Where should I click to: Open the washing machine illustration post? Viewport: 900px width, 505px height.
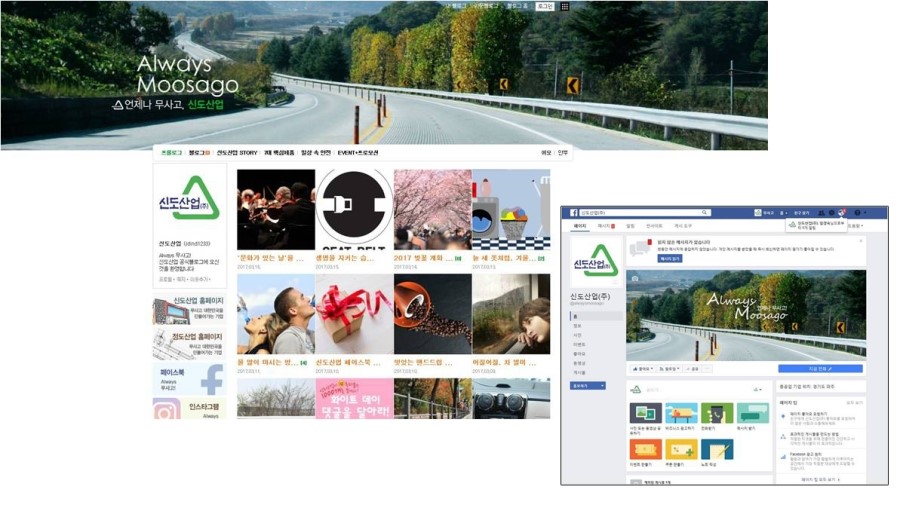(511, 209)
